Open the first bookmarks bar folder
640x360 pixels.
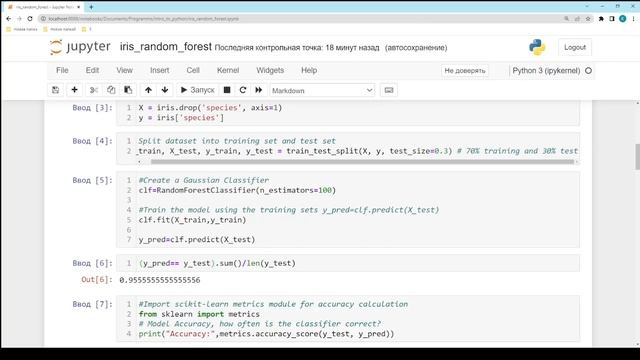point(22,29)
